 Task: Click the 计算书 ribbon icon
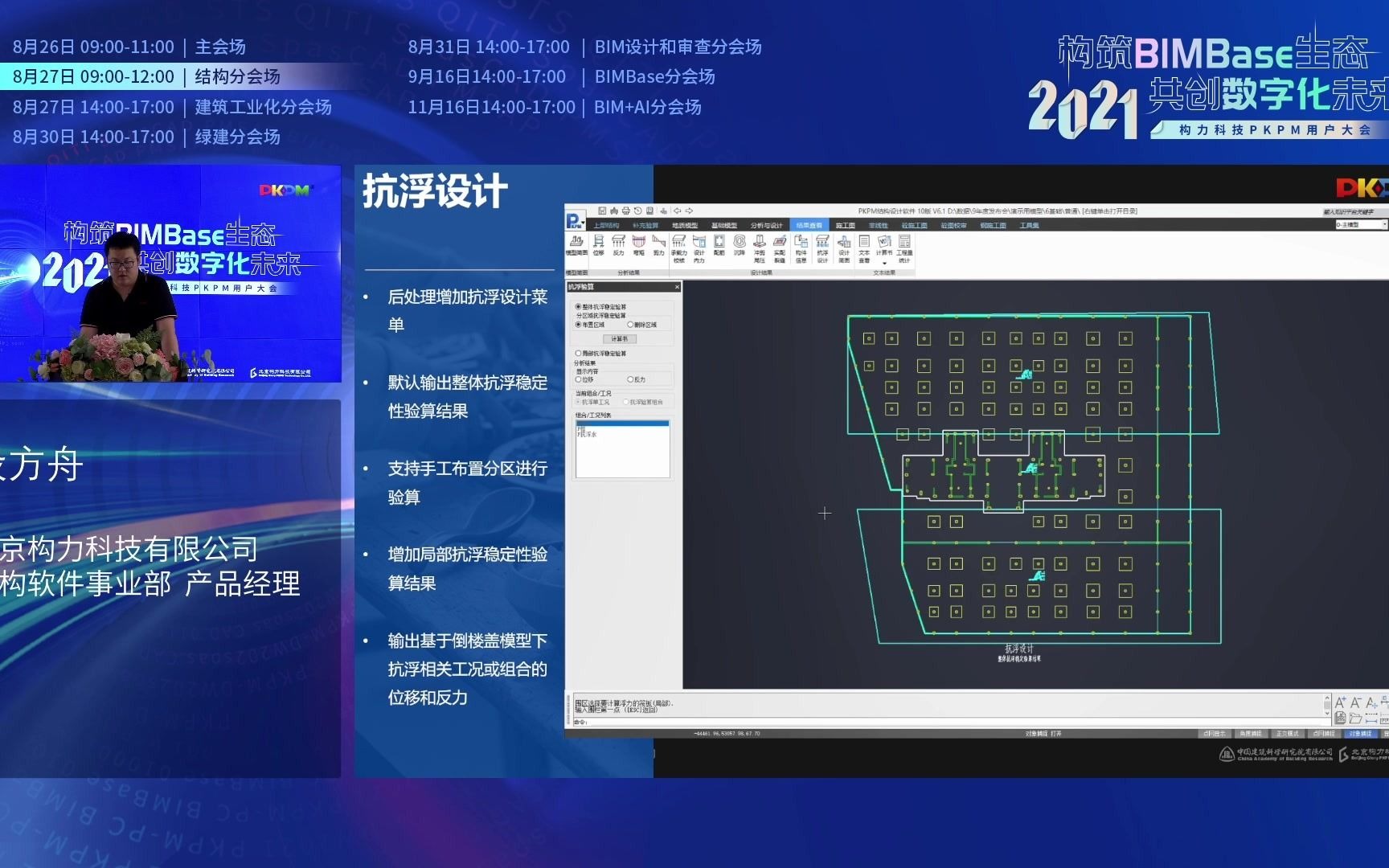click(884, 245)
